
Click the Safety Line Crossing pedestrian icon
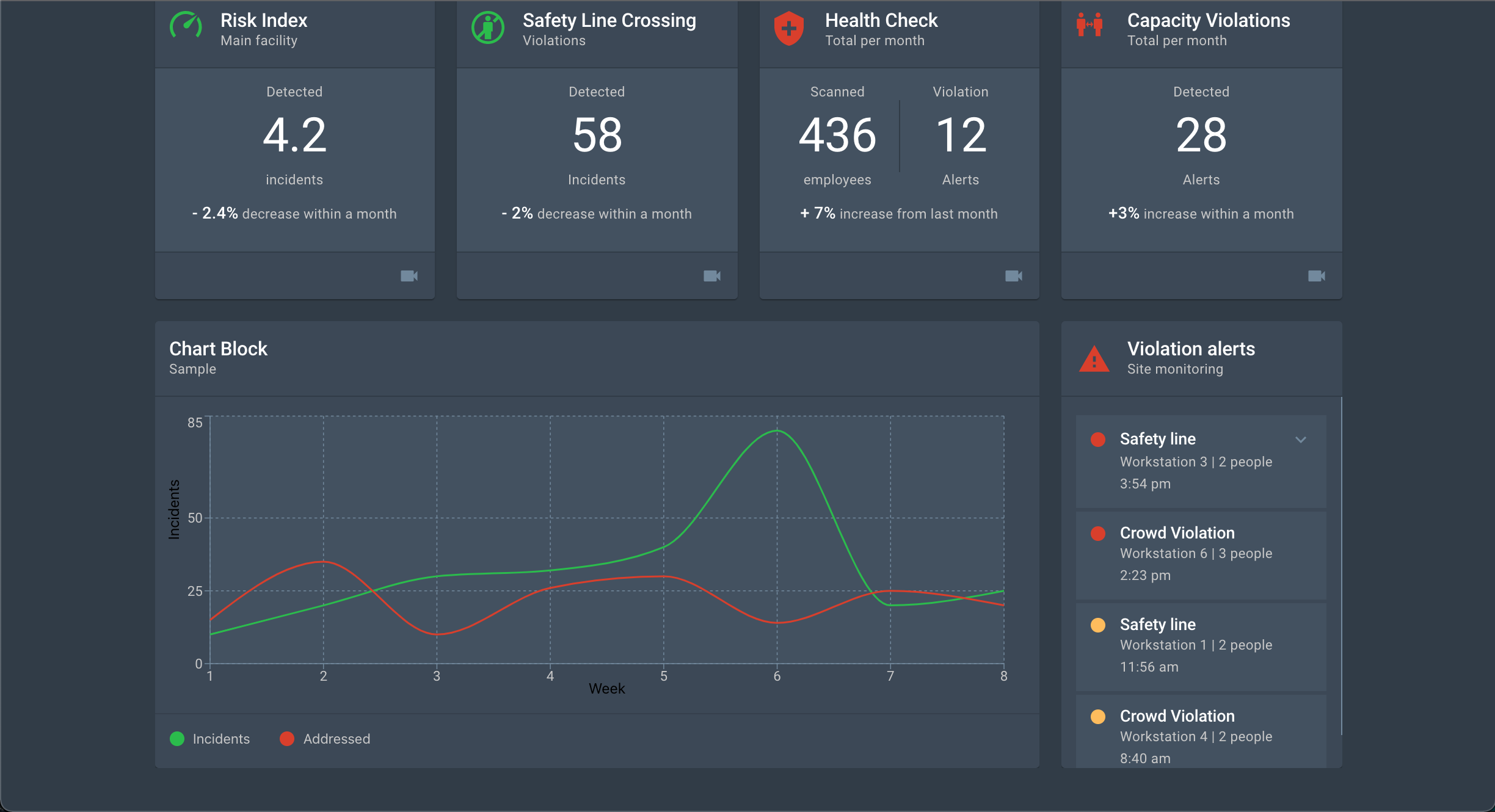(488, 27)
